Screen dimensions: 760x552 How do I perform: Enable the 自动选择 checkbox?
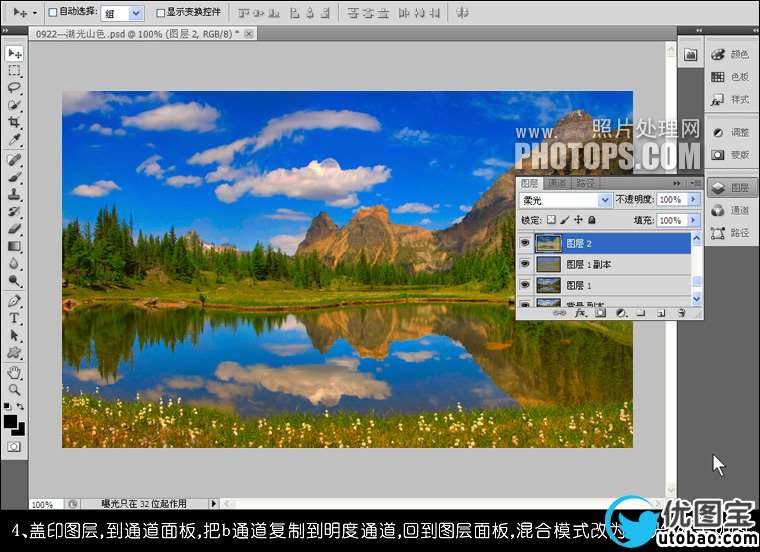53,13
